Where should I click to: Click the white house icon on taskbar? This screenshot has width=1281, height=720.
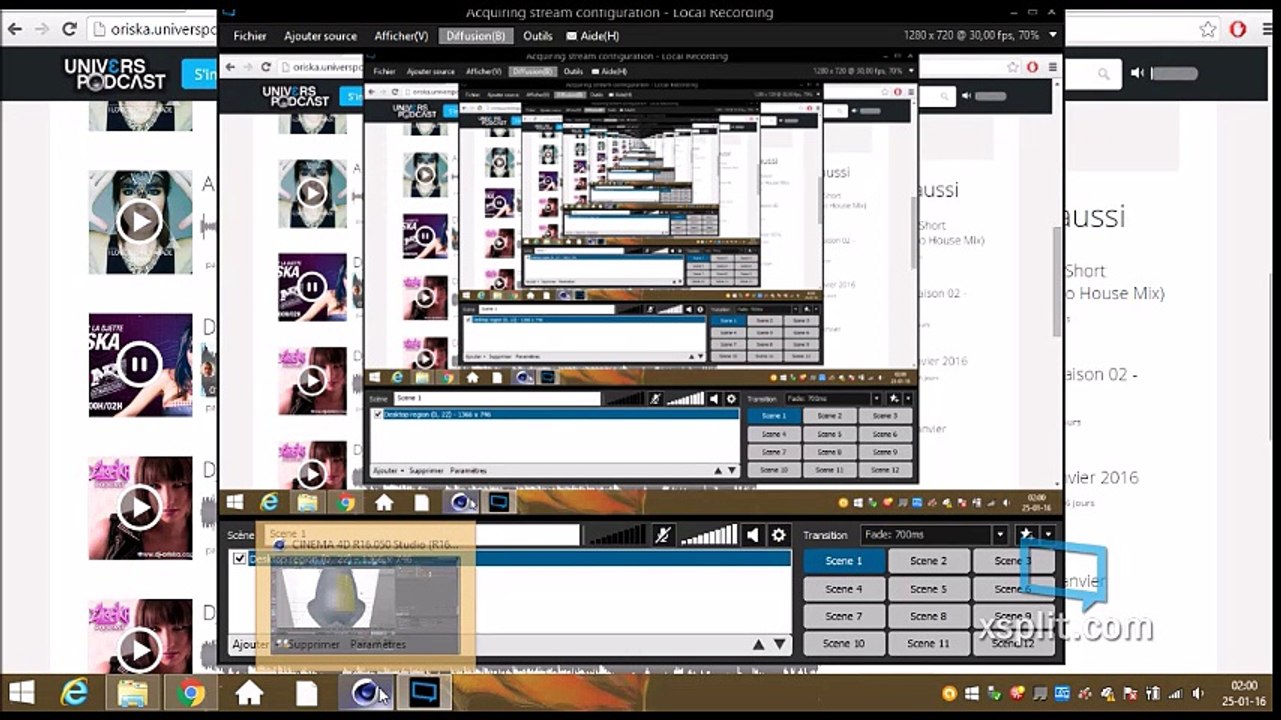249,692
